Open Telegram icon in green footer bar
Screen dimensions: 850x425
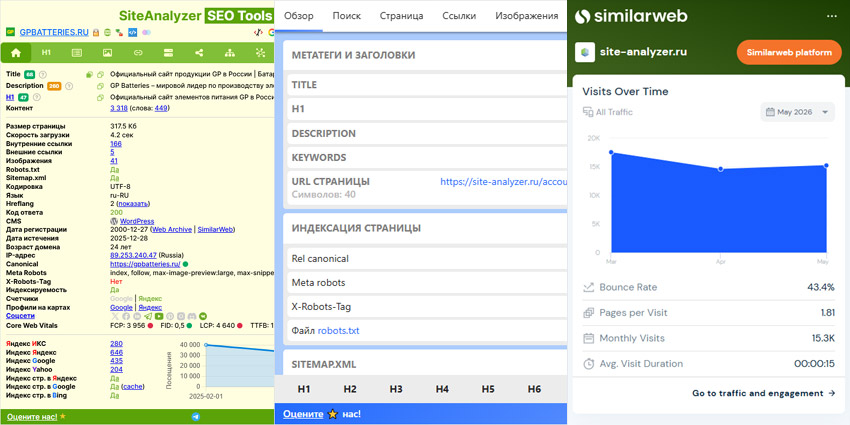pos(196,417)
